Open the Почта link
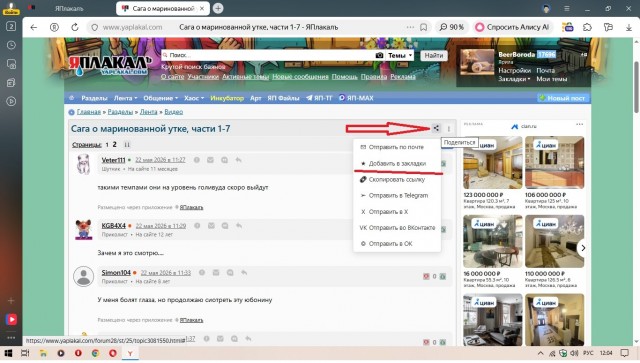Screen dimensions: 640x363 pyautogui.click(x=545, y=70)
